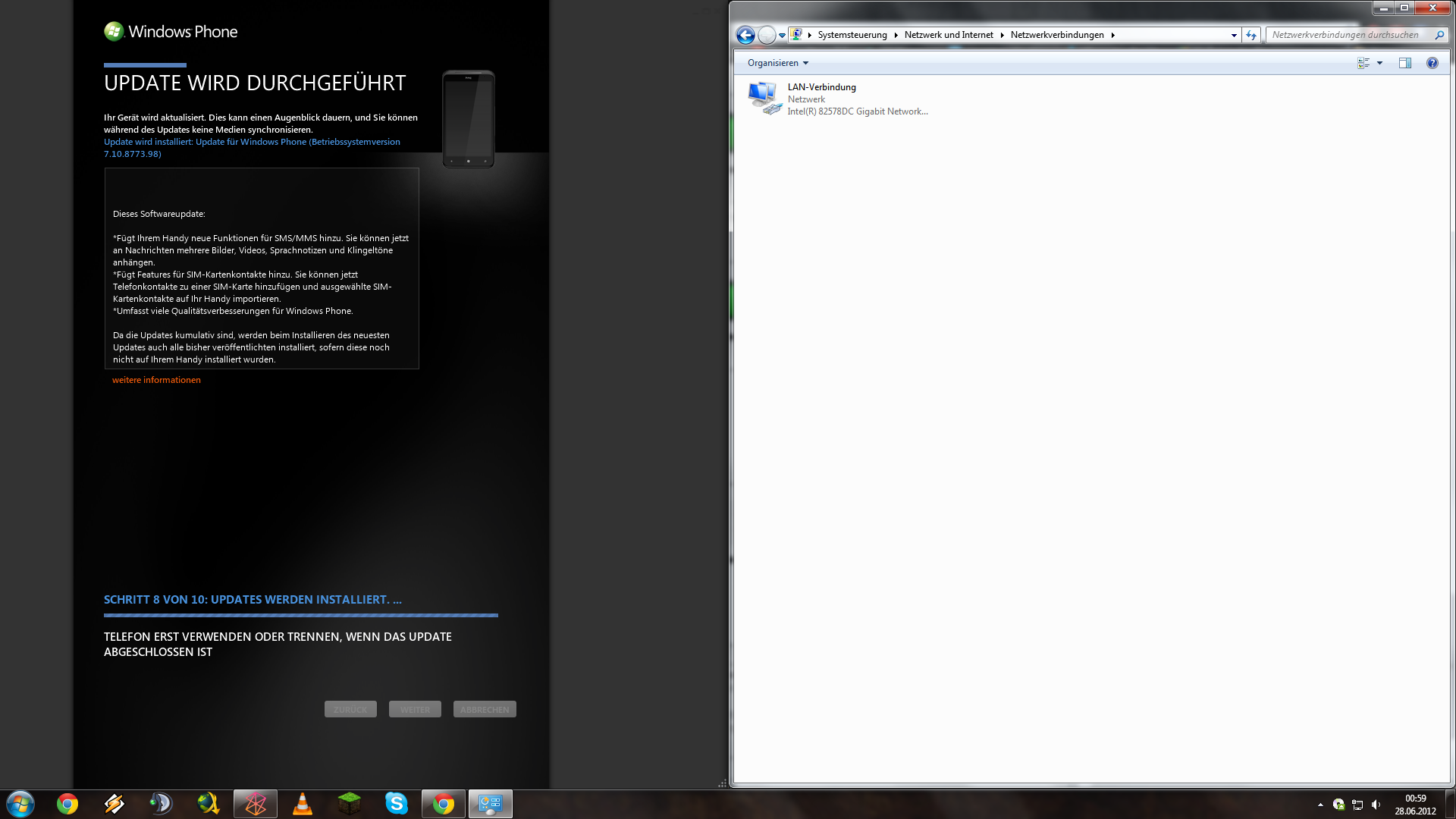
Task: Select Systemsteuerung in the breadcrumb
Action: click(852, 35)
